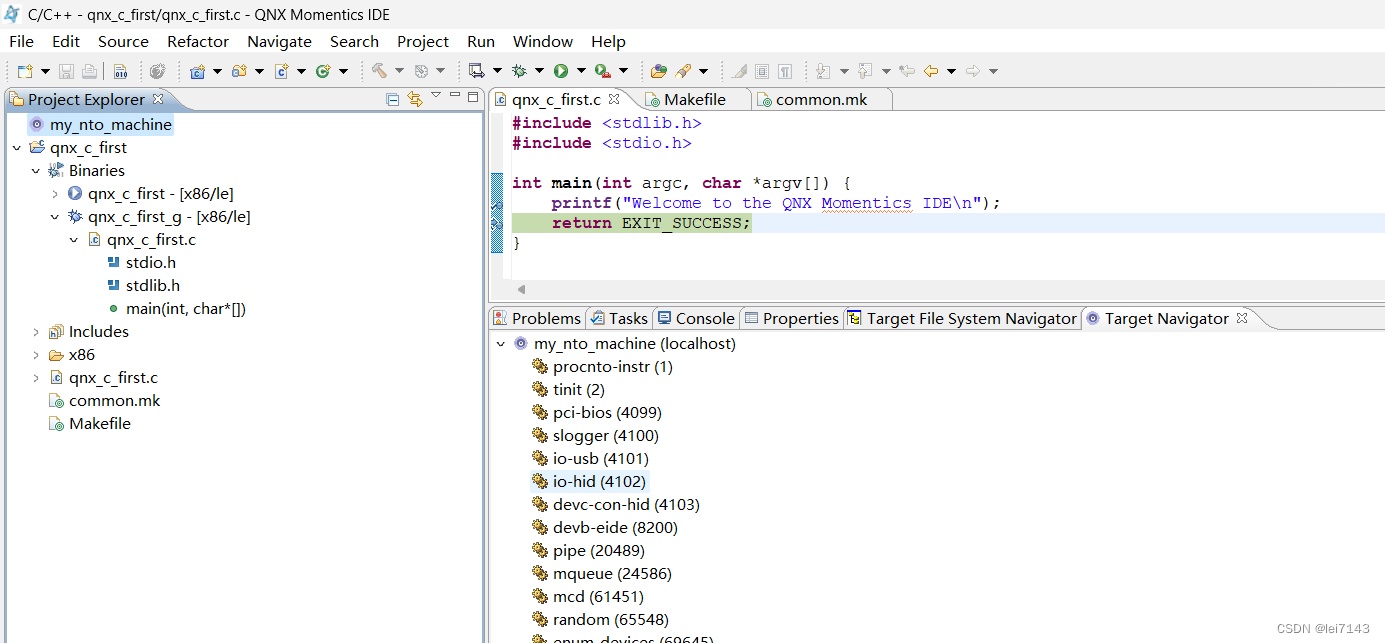Click the Print toolbar icon
The height and width of the screenshot is (643, 1385).
89,71
